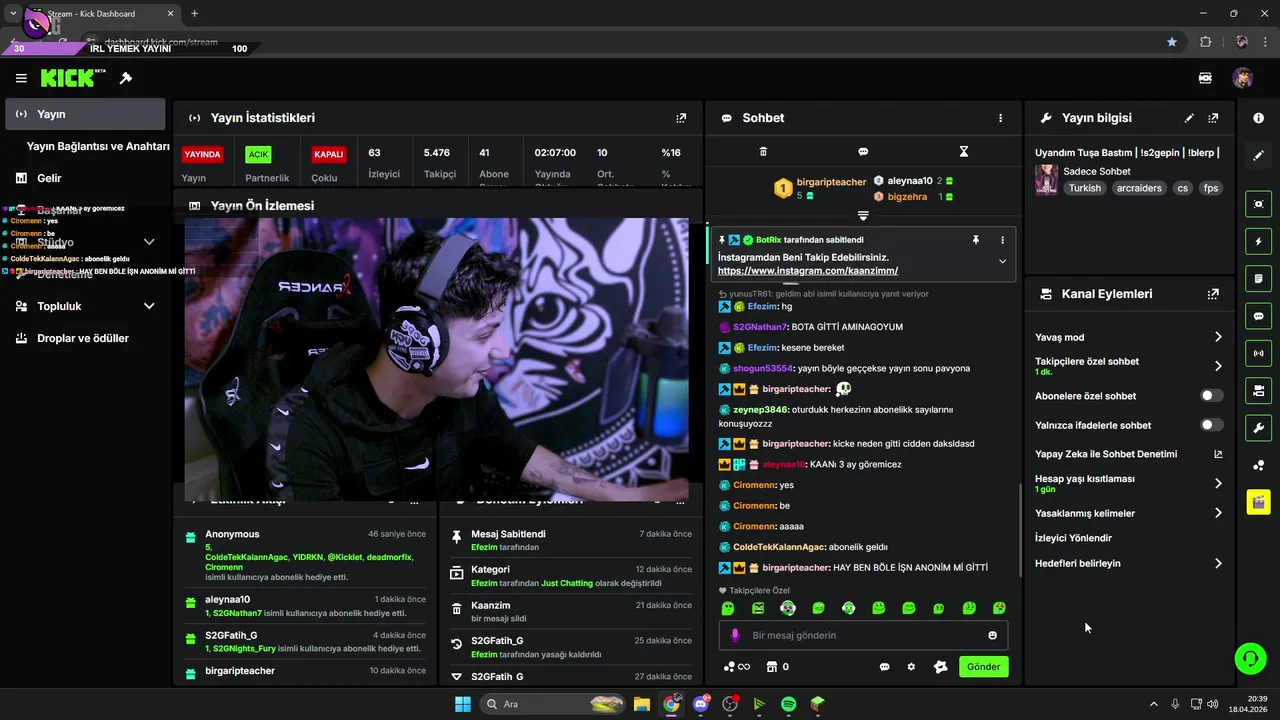Collapse the gifter leaderboard arrow

click(x=863, y=216)
